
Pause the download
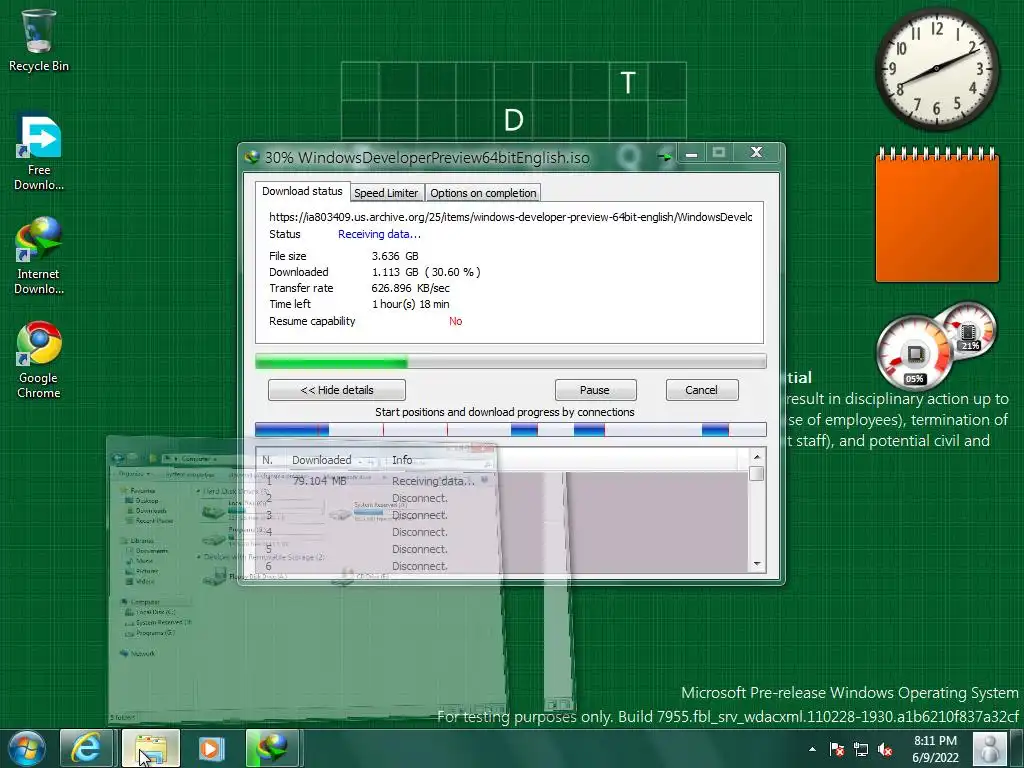point(595,390)
